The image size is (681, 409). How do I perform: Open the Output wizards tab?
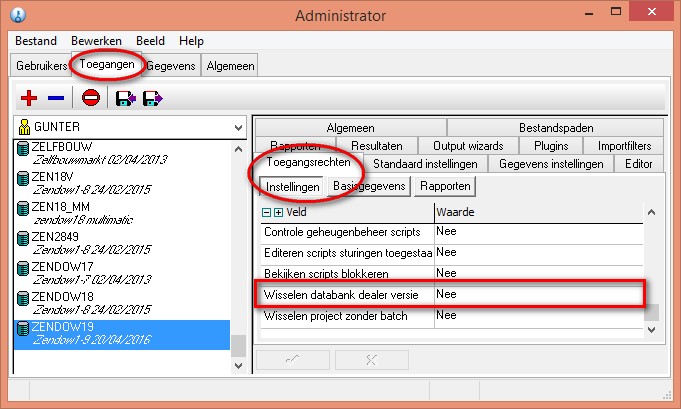tap(468, 145)
